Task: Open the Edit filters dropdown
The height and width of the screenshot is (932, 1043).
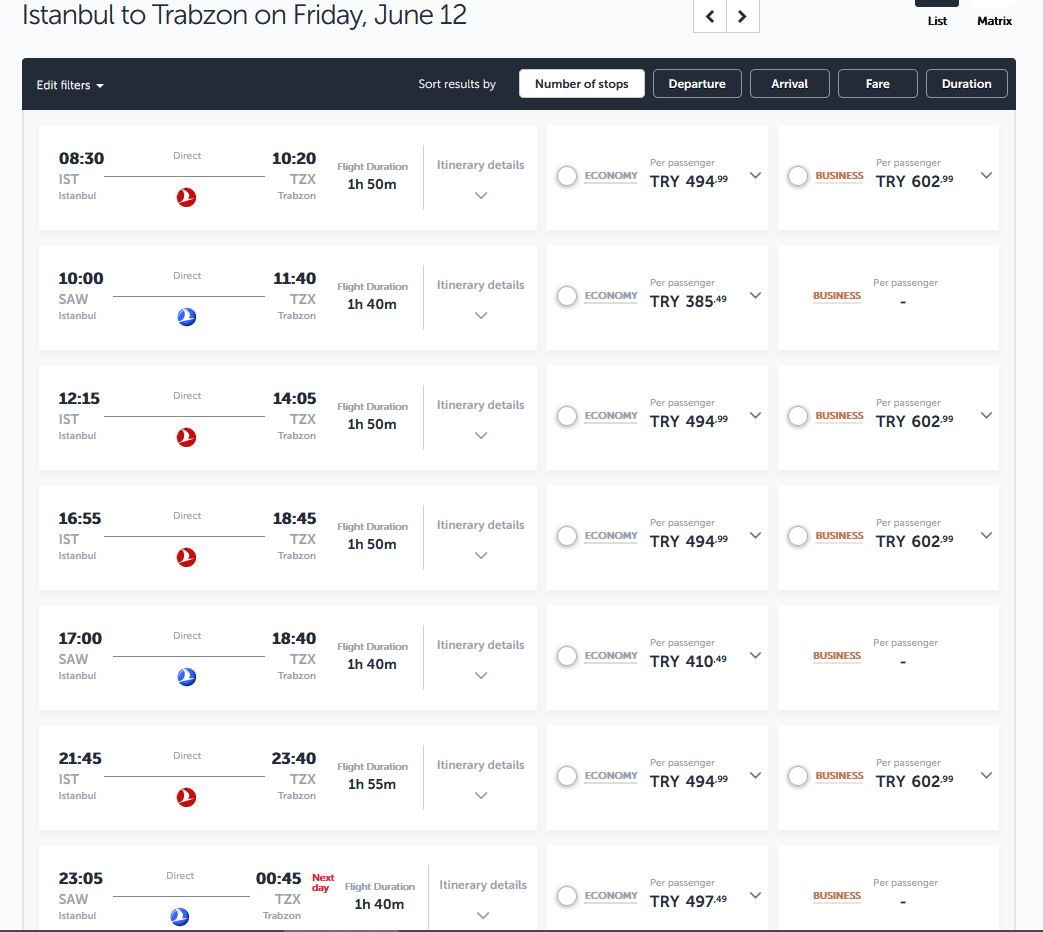Action: (x=70, y=85)
